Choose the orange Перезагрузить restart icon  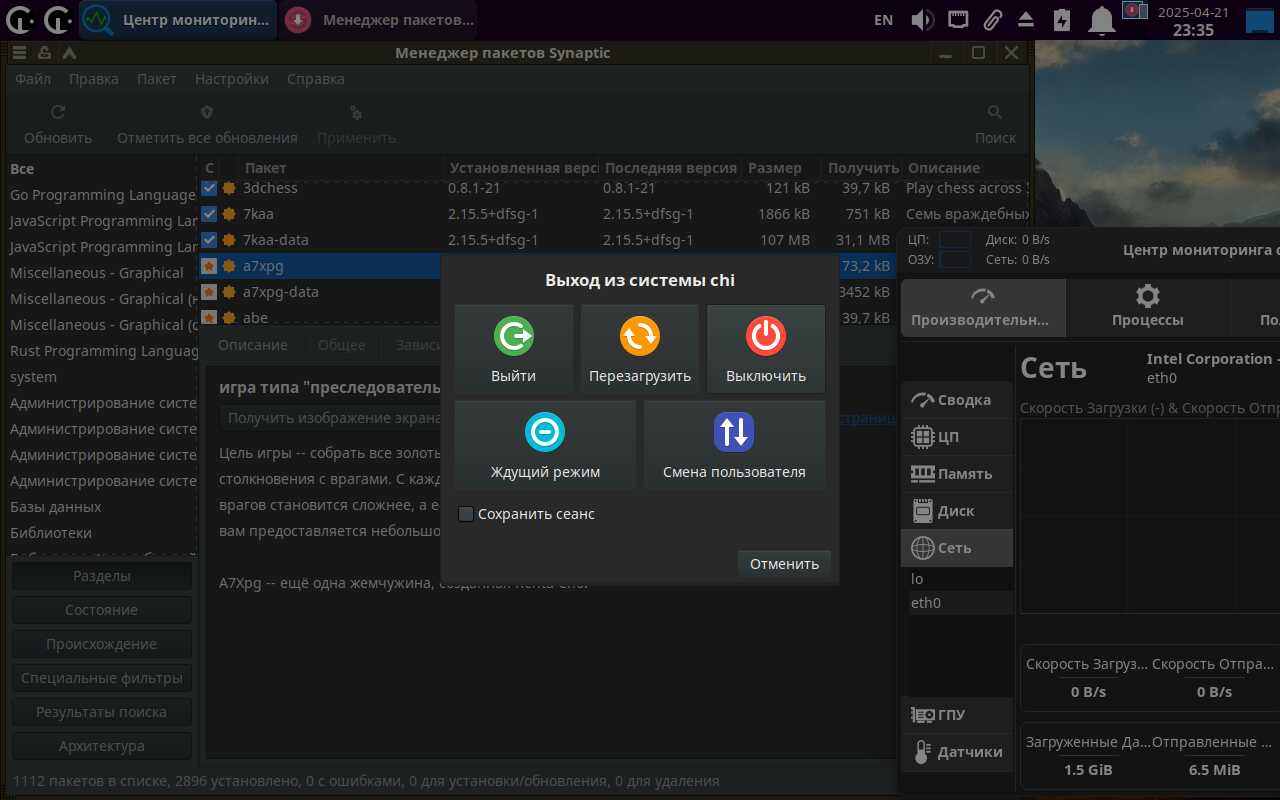point(640,336)
